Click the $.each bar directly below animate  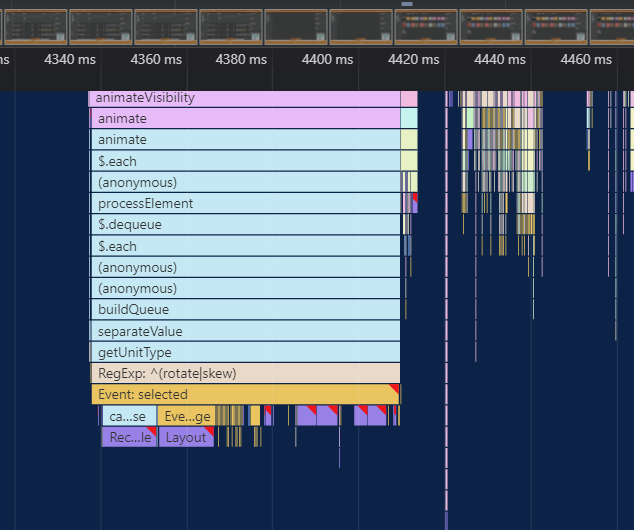pyautogui.click(x=245, y=161)
